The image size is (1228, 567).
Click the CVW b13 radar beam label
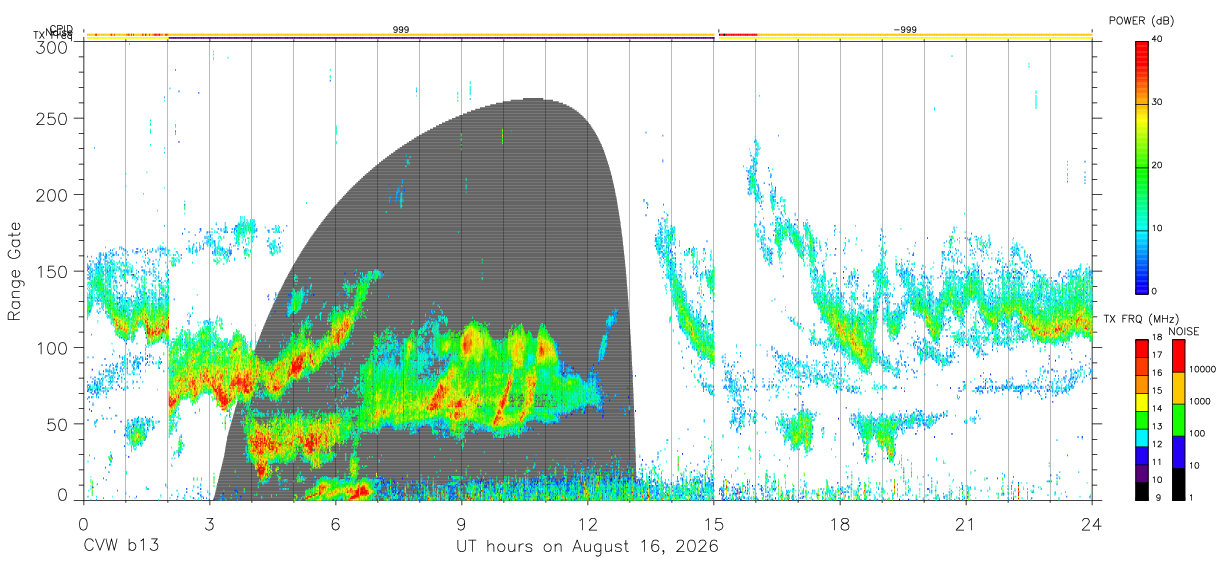coord(122,547)
